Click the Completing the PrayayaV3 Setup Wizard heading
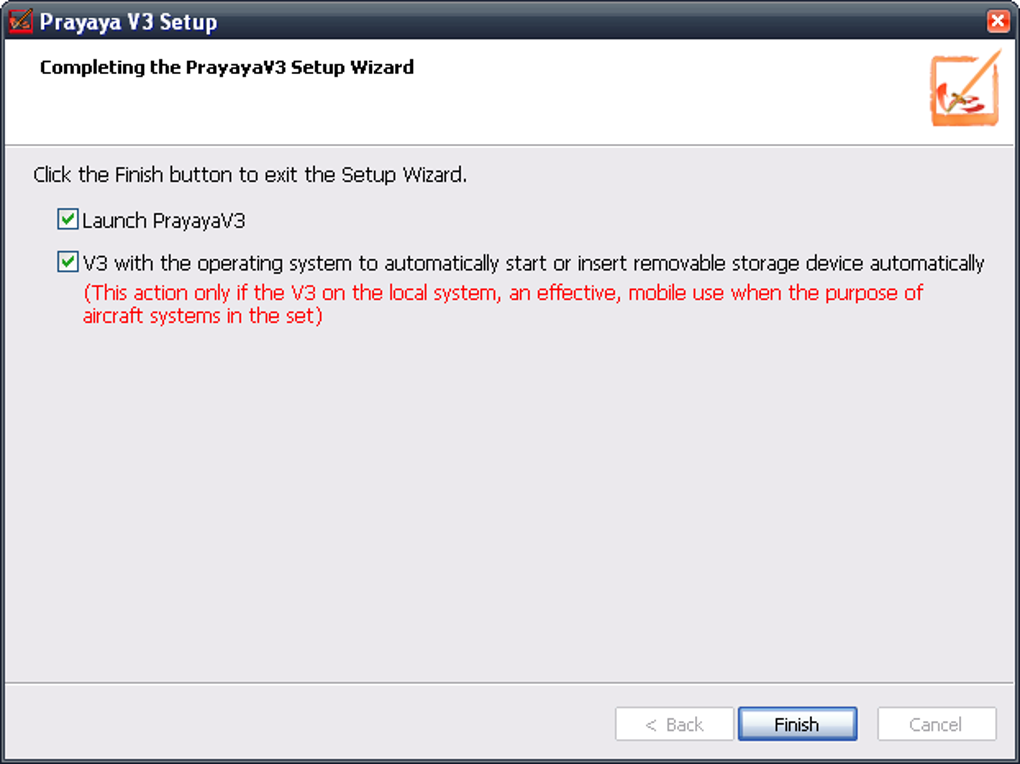The height and width of the screenshot is (764, 1020). pos(226,68)
